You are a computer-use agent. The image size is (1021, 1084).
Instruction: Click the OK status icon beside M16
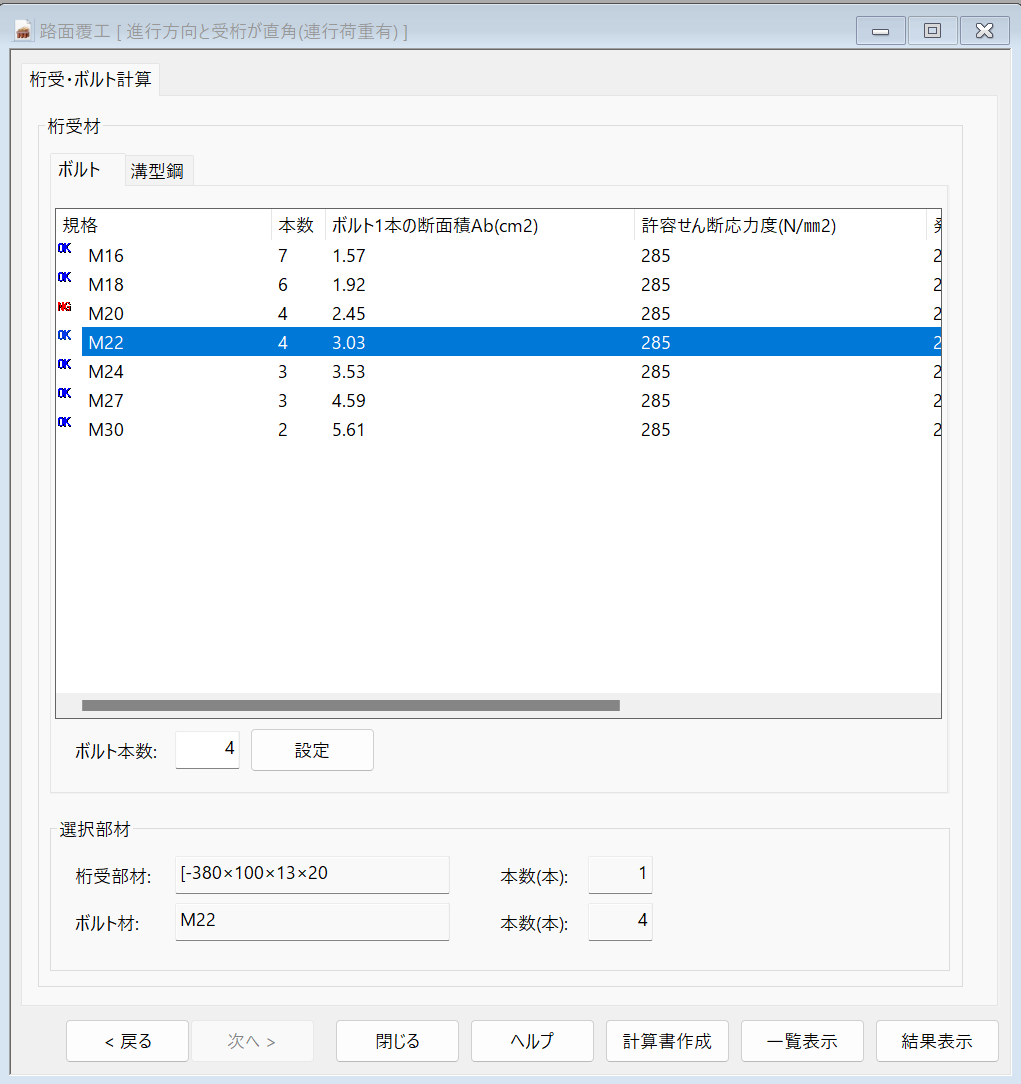click(x=65, y=249)
